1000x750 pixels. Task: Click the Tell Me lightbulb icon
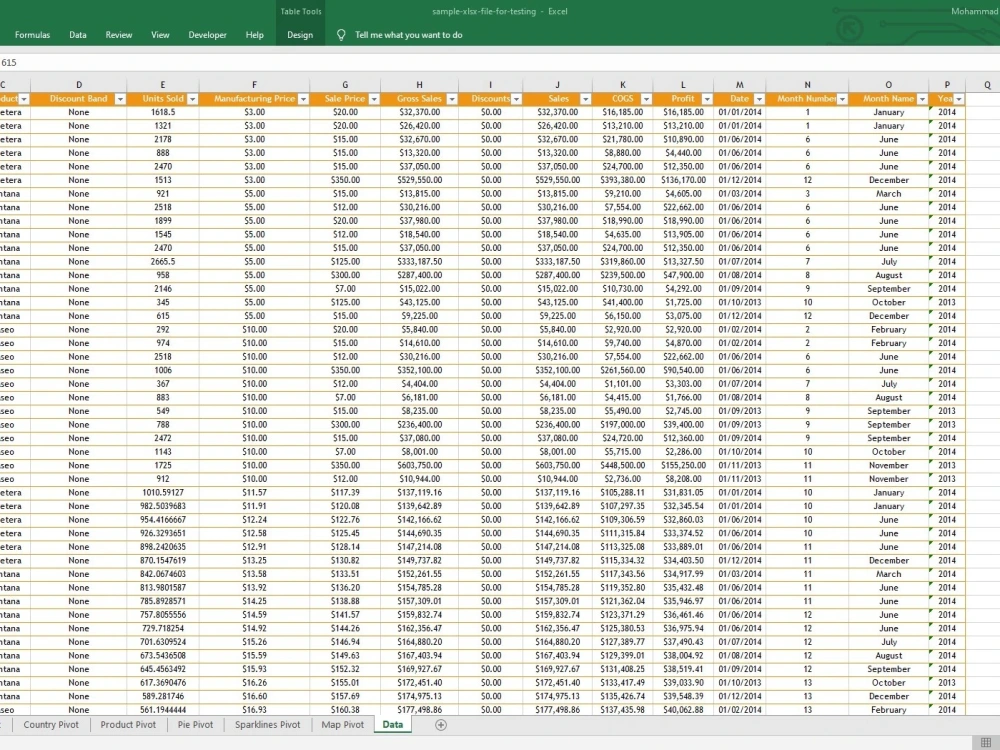[343, 34]
